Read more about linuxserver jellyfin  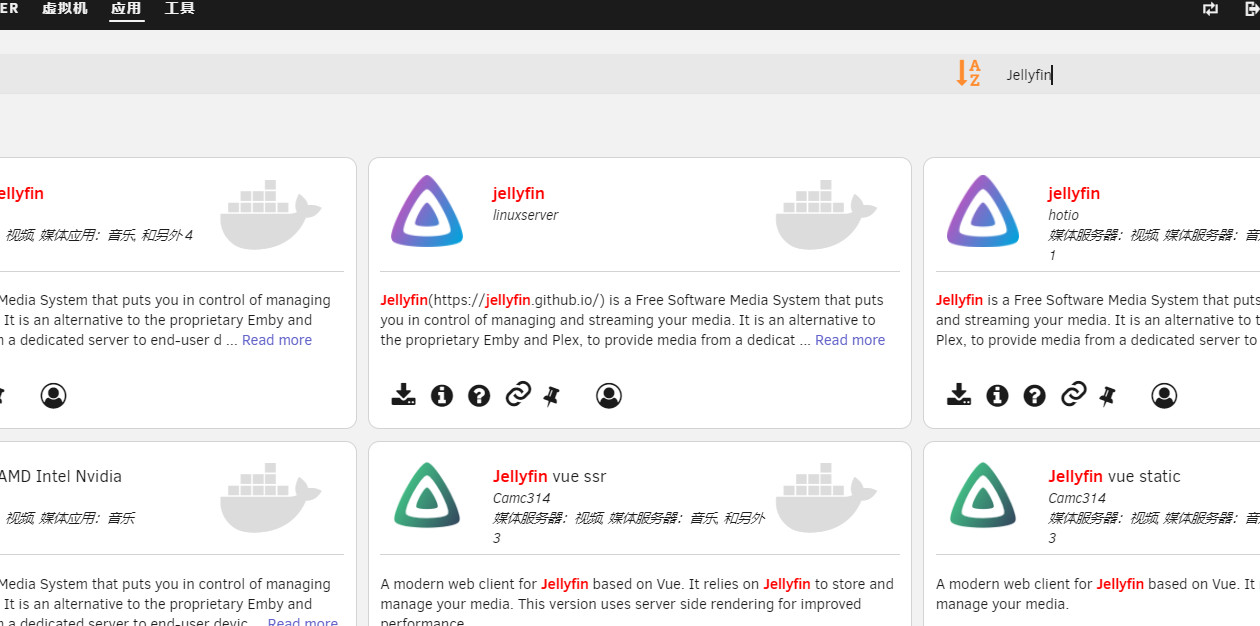click(x=850, y=340)
